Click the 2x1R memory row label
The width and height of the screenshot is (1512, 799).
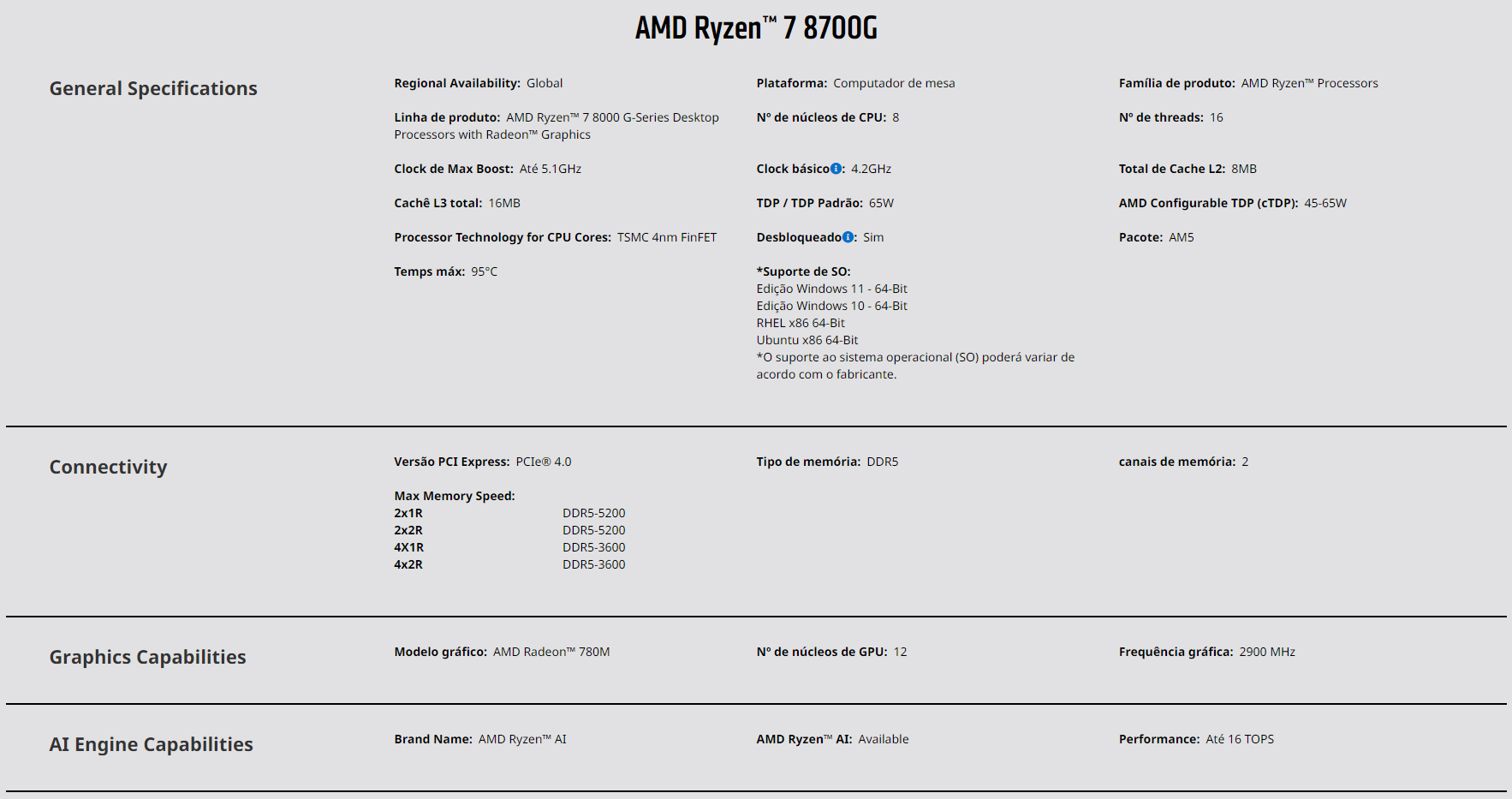(408, 513)
